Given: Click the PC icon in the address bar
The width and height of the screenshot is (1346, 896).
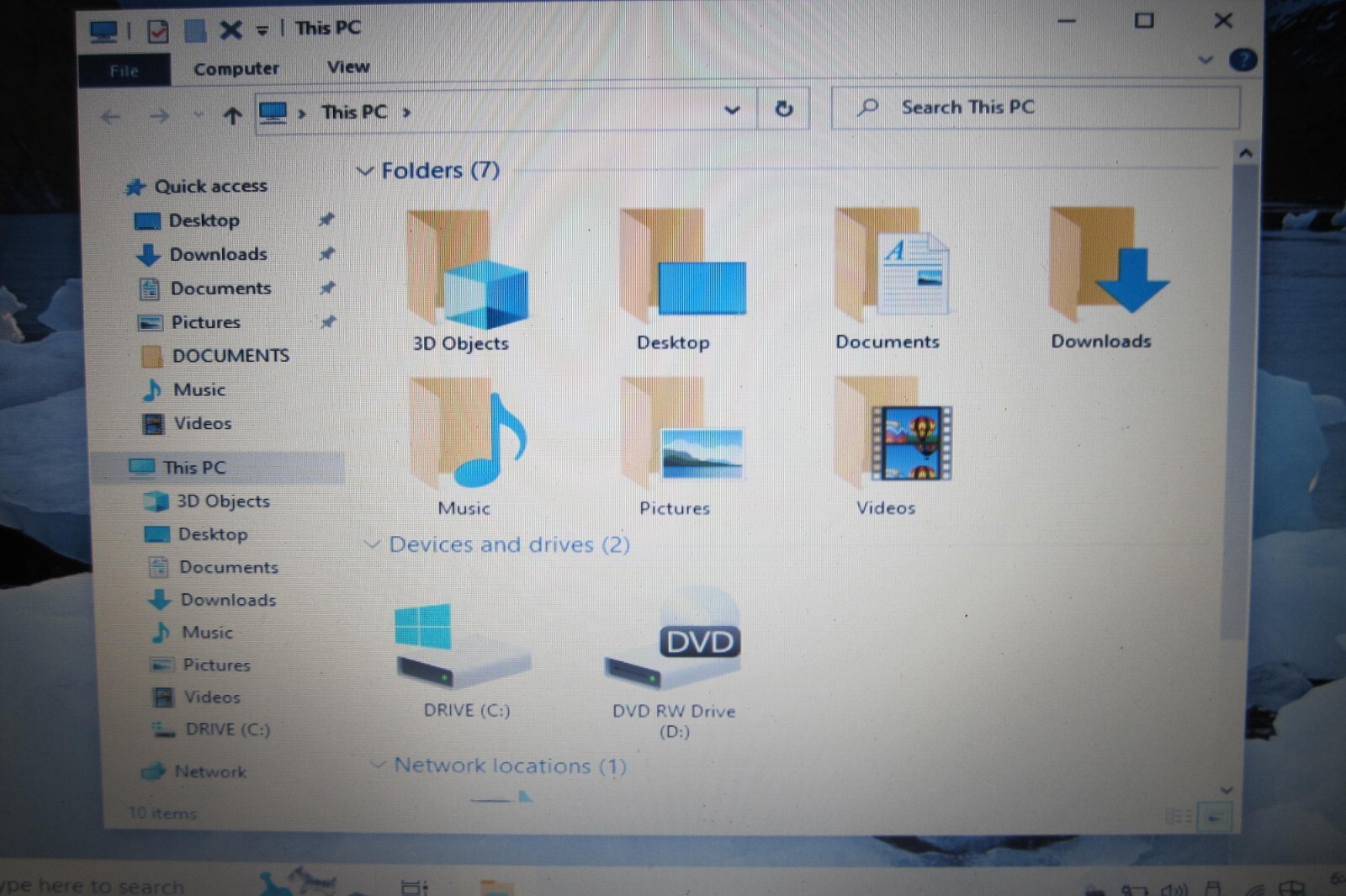Looking at the screenshot, I should click(273, 113).
